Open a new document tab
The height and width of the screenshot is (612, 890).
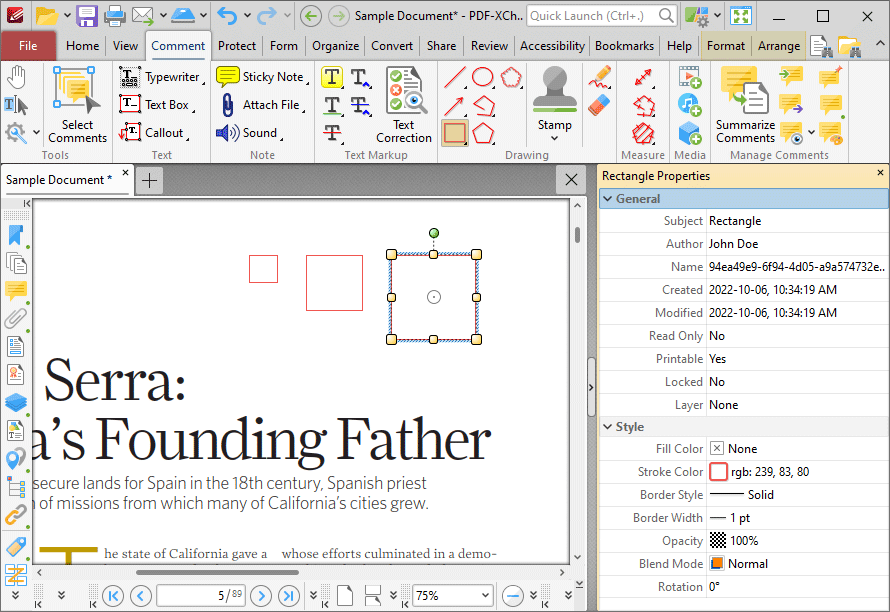click(149, 181)
